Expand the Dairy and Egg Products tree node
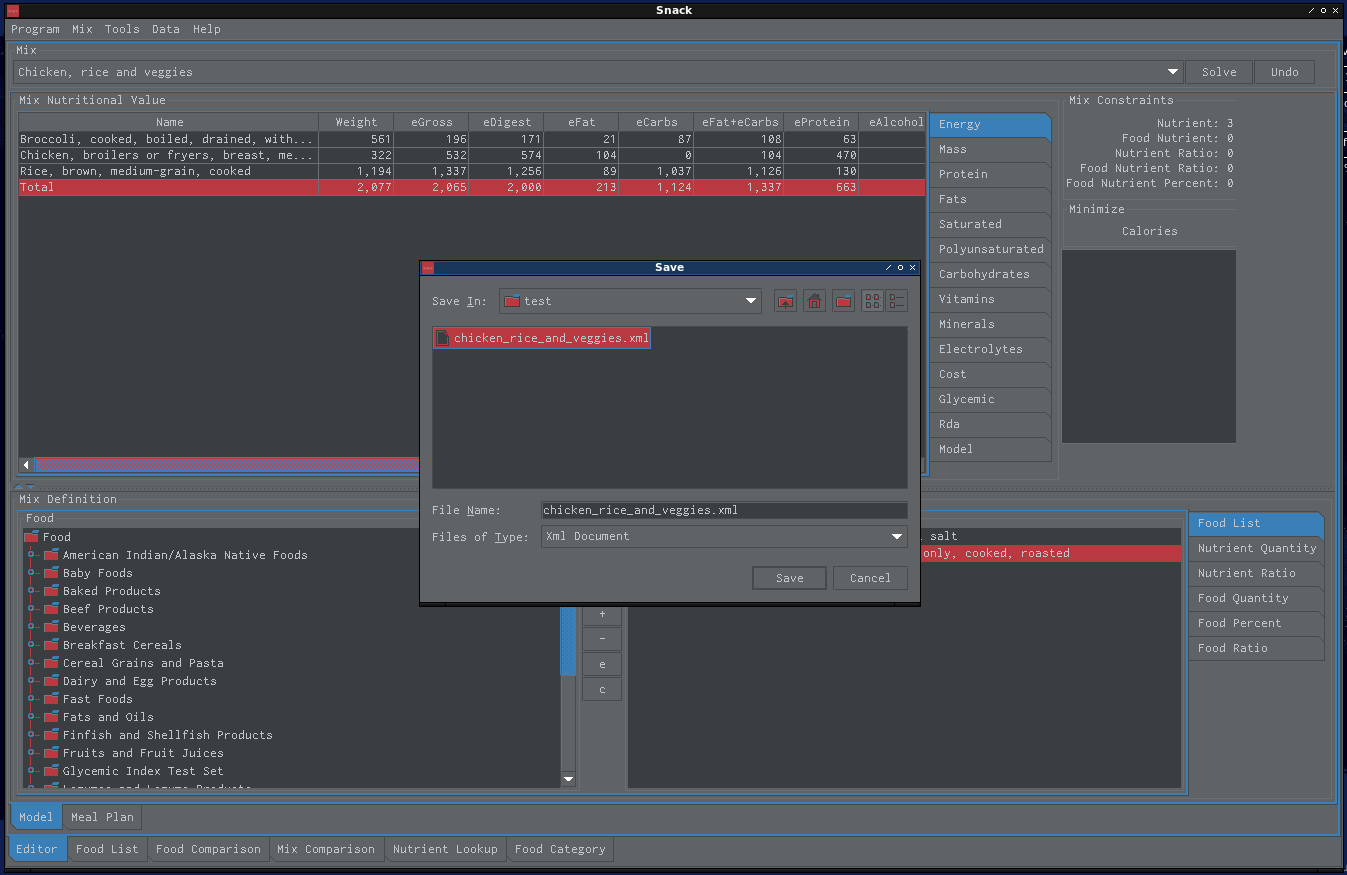The height and width of the screenshot is (875, 1347). click(x=31, y=681)
